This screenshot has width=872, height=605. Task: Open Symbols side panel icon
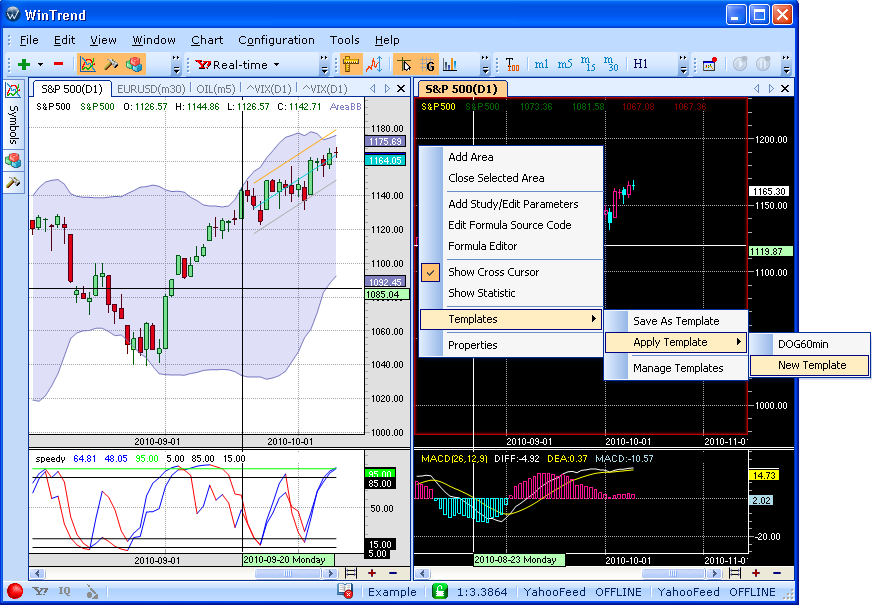[x=13, y=90]
